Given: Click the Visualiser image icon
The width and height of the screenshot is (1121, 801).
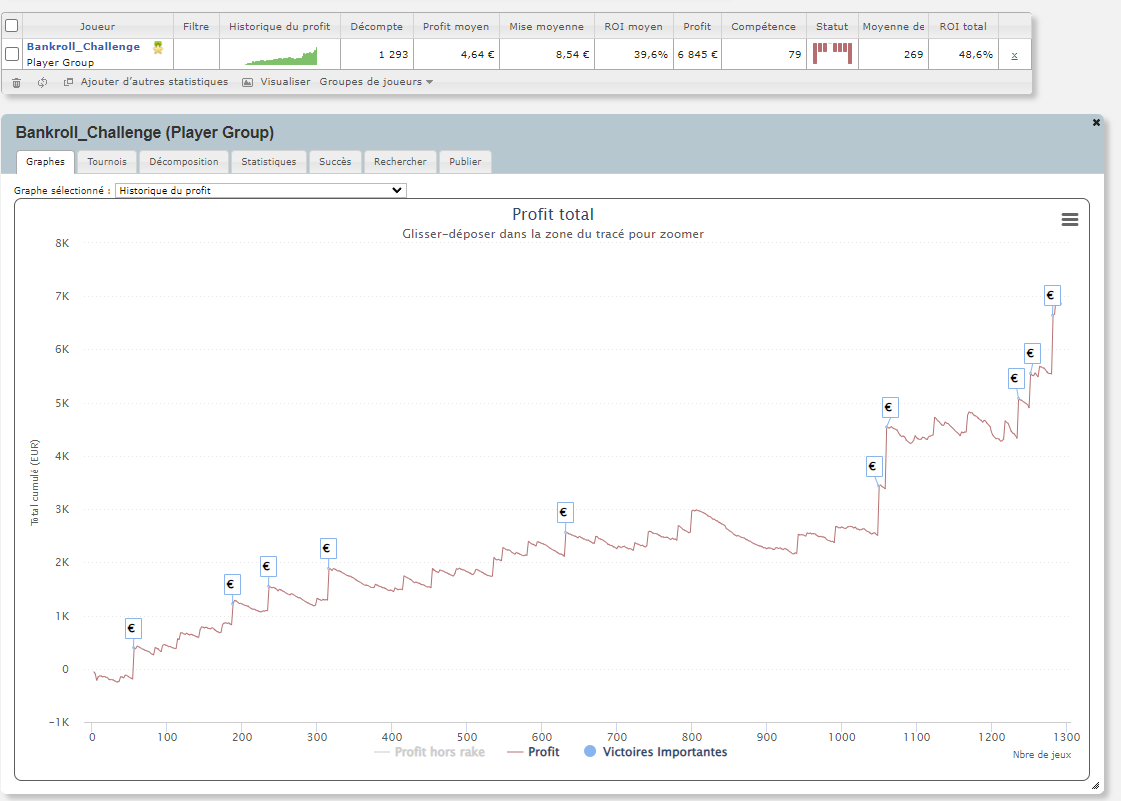Looking at the screenshot, I should (246, 82).
